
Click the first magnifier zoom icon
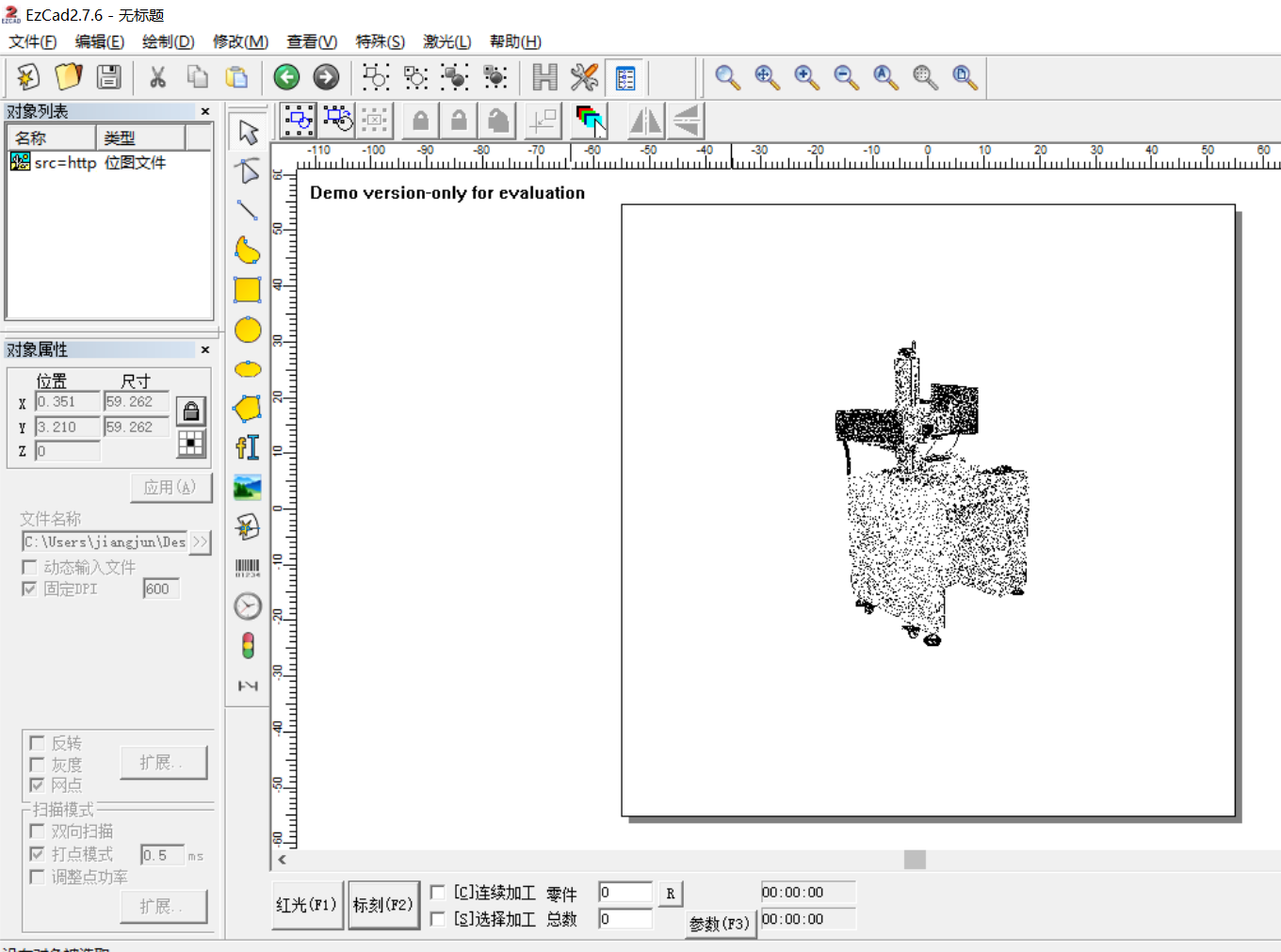pos(727,77)
